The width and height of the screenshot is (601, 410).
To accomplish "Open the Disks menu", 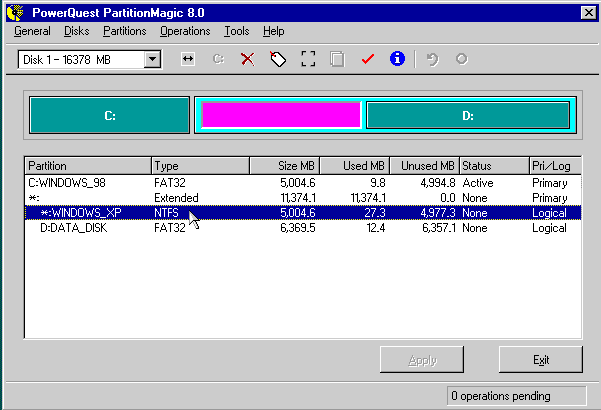I will click(77, 31).
